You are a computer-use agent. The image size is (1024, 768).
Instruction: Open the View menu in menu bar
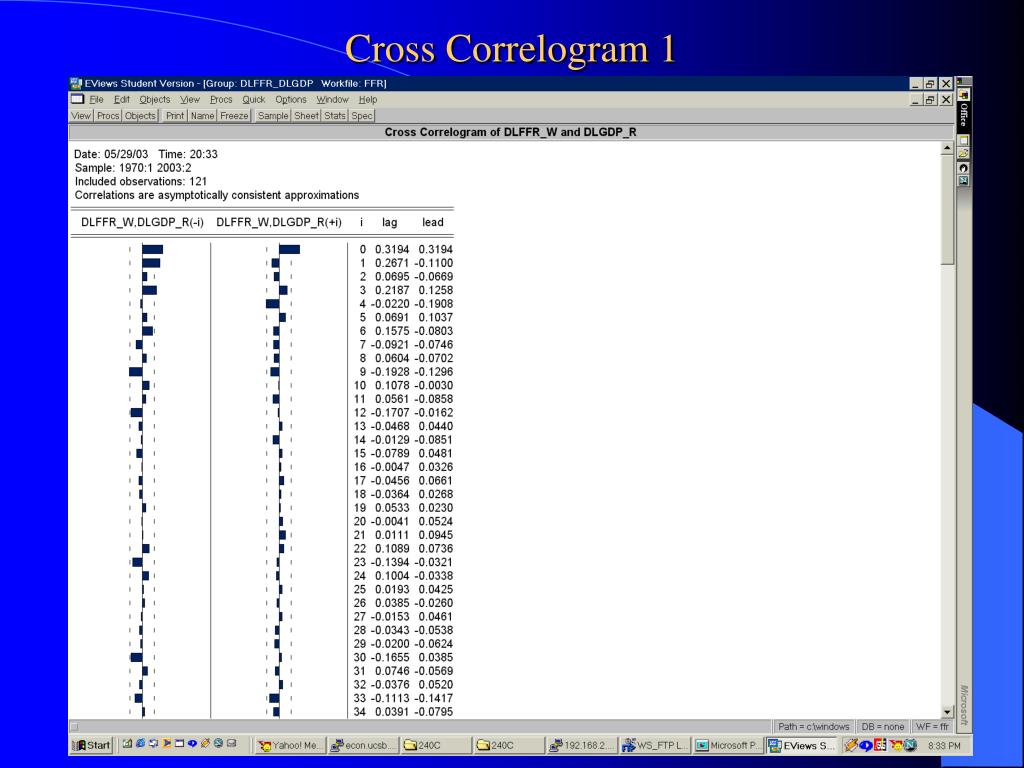click(190, 99)
